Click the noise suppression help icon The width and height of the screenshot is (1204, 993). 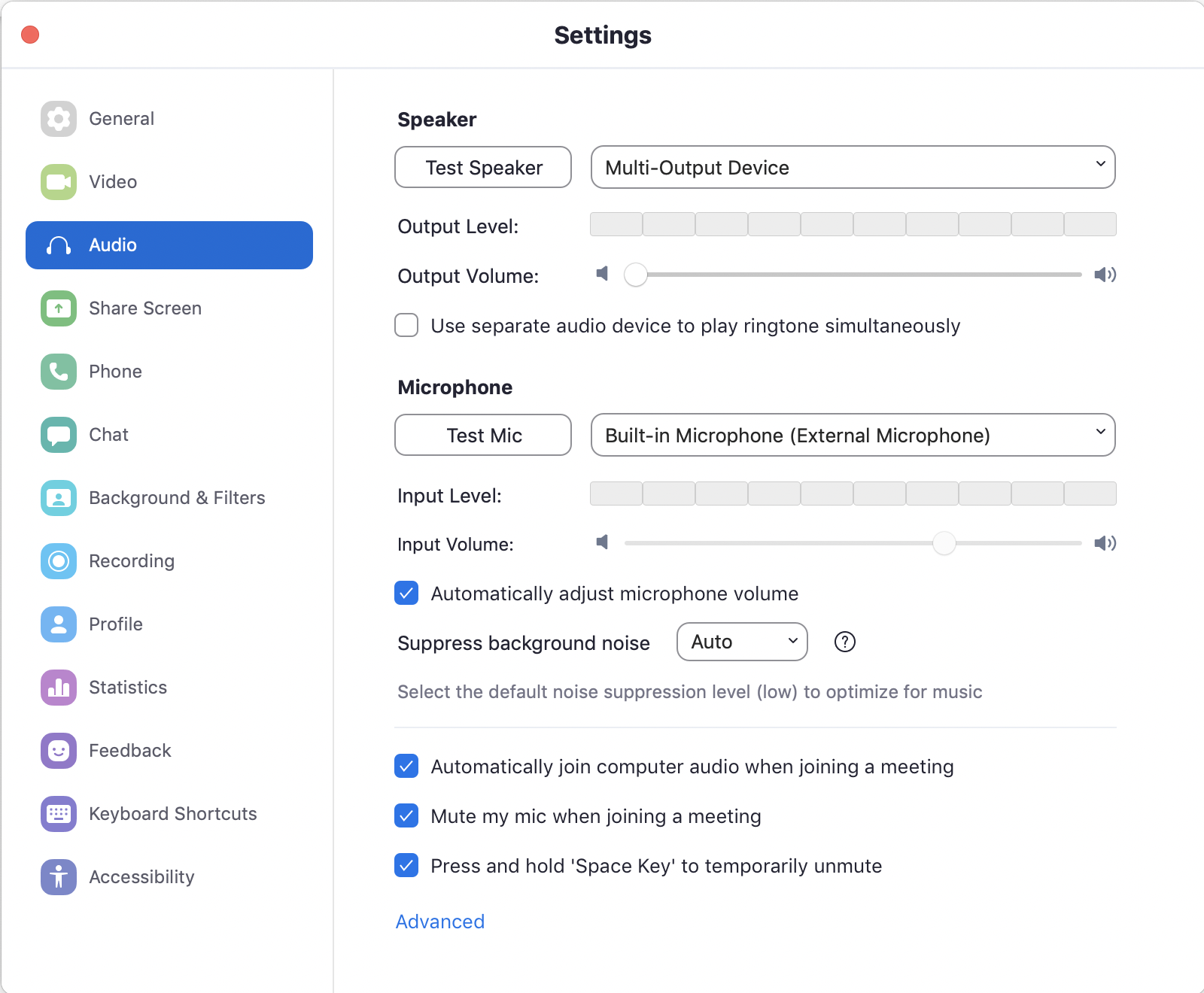(x=845, y=642)
